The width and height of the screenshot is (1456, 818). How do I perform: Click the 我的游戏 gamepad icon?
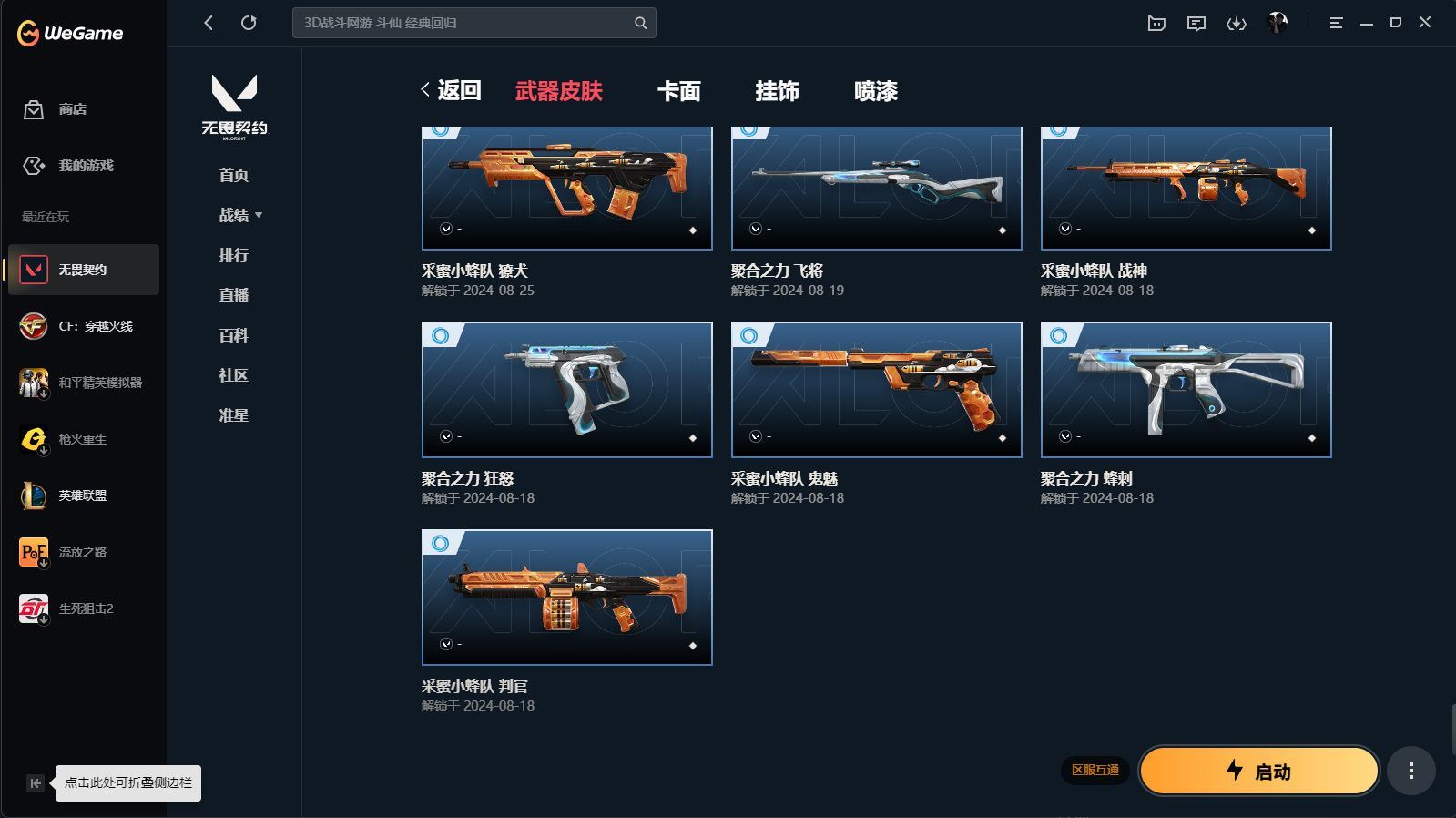[34, 166]
